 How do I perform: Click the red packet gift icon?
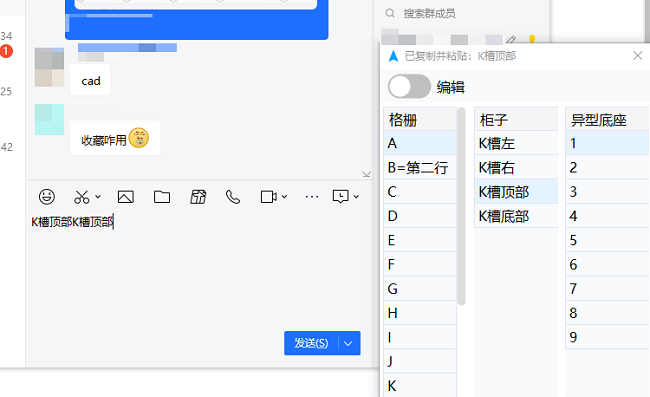point(198,197)
